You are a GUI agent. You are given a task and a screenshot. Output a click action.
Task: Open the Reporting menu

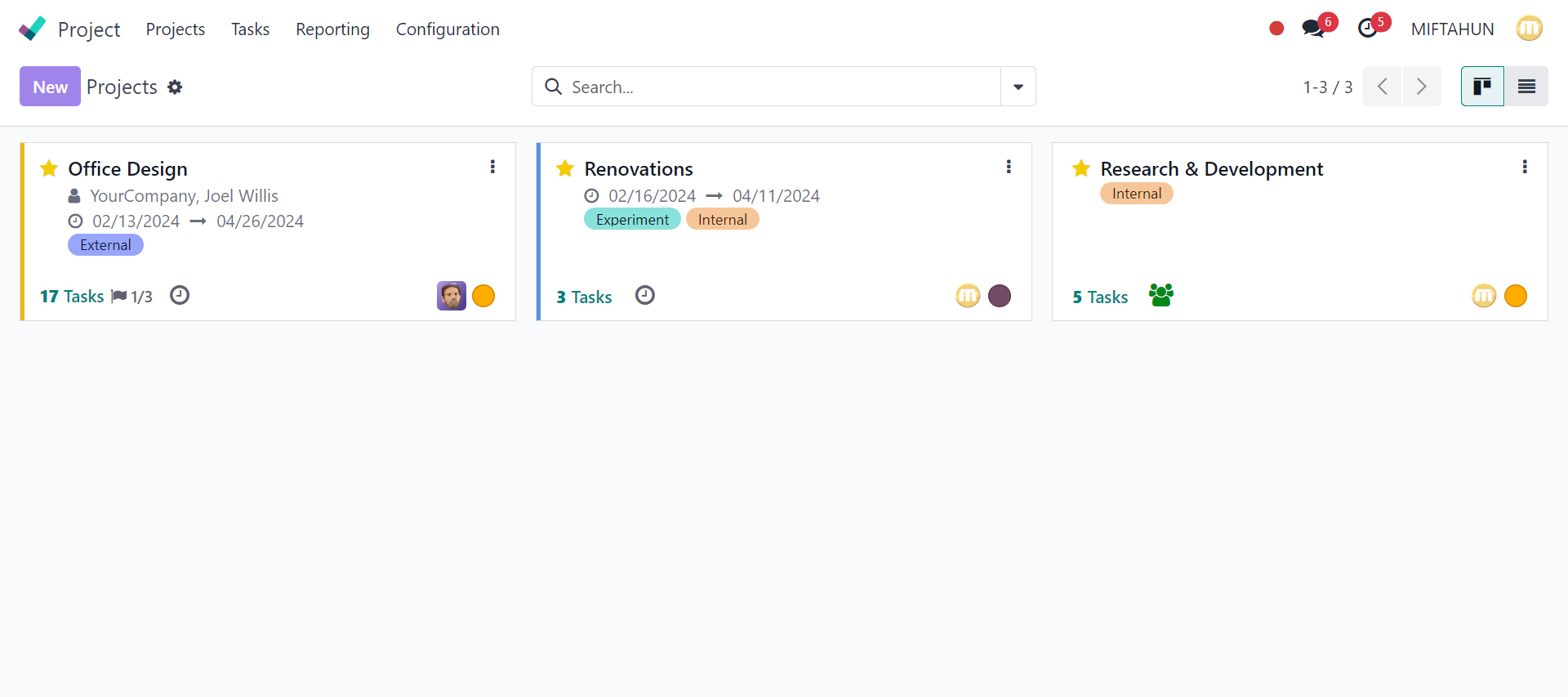[332, 29]
